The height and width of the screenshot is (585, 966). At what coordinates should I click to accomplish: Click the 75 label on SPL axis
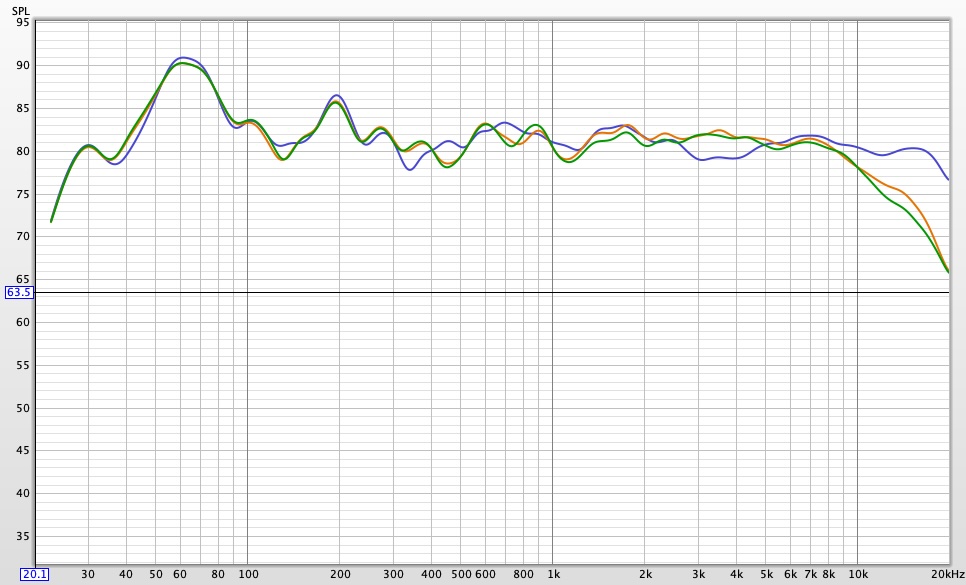click(x=23, y=194)
